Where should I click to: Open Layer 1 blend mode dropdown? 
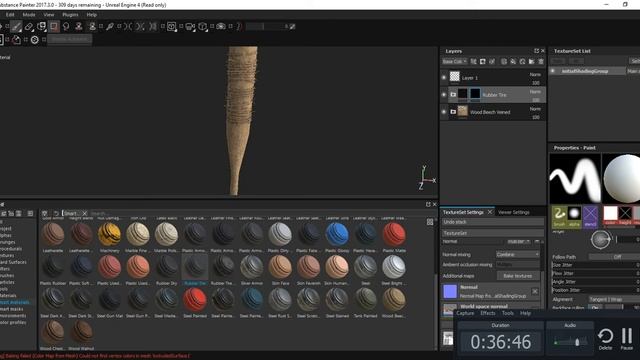pos(535,75)
